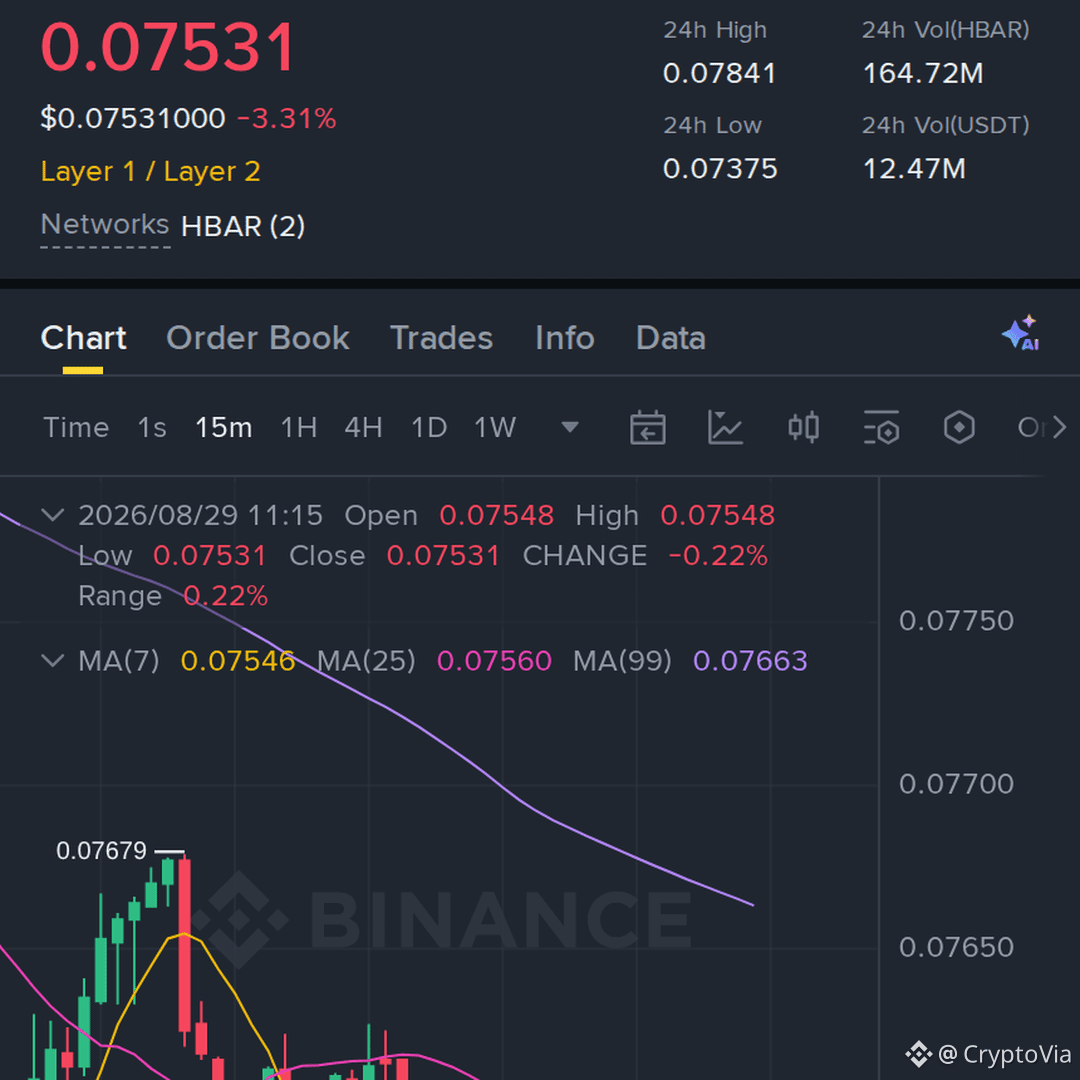Collapse the OHLC candle details chevron
Screen dimensions: 1080x1080
(x=53, y=515)
